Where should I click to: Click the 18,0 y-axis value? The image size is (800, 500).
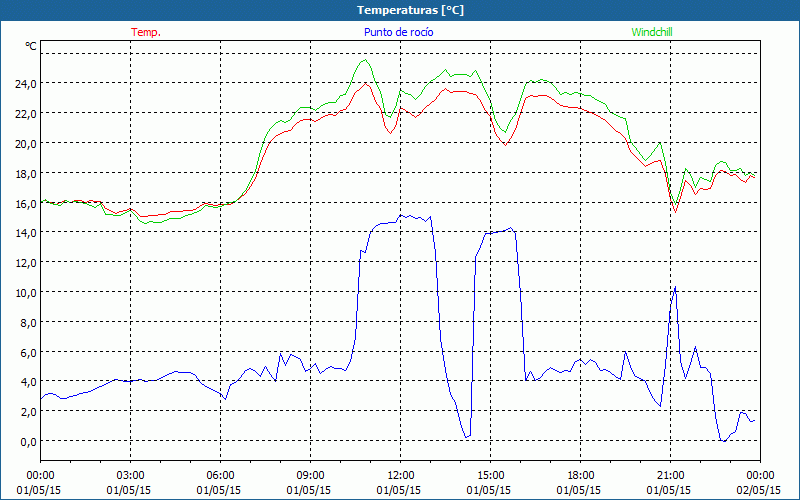tap(26, 173)
